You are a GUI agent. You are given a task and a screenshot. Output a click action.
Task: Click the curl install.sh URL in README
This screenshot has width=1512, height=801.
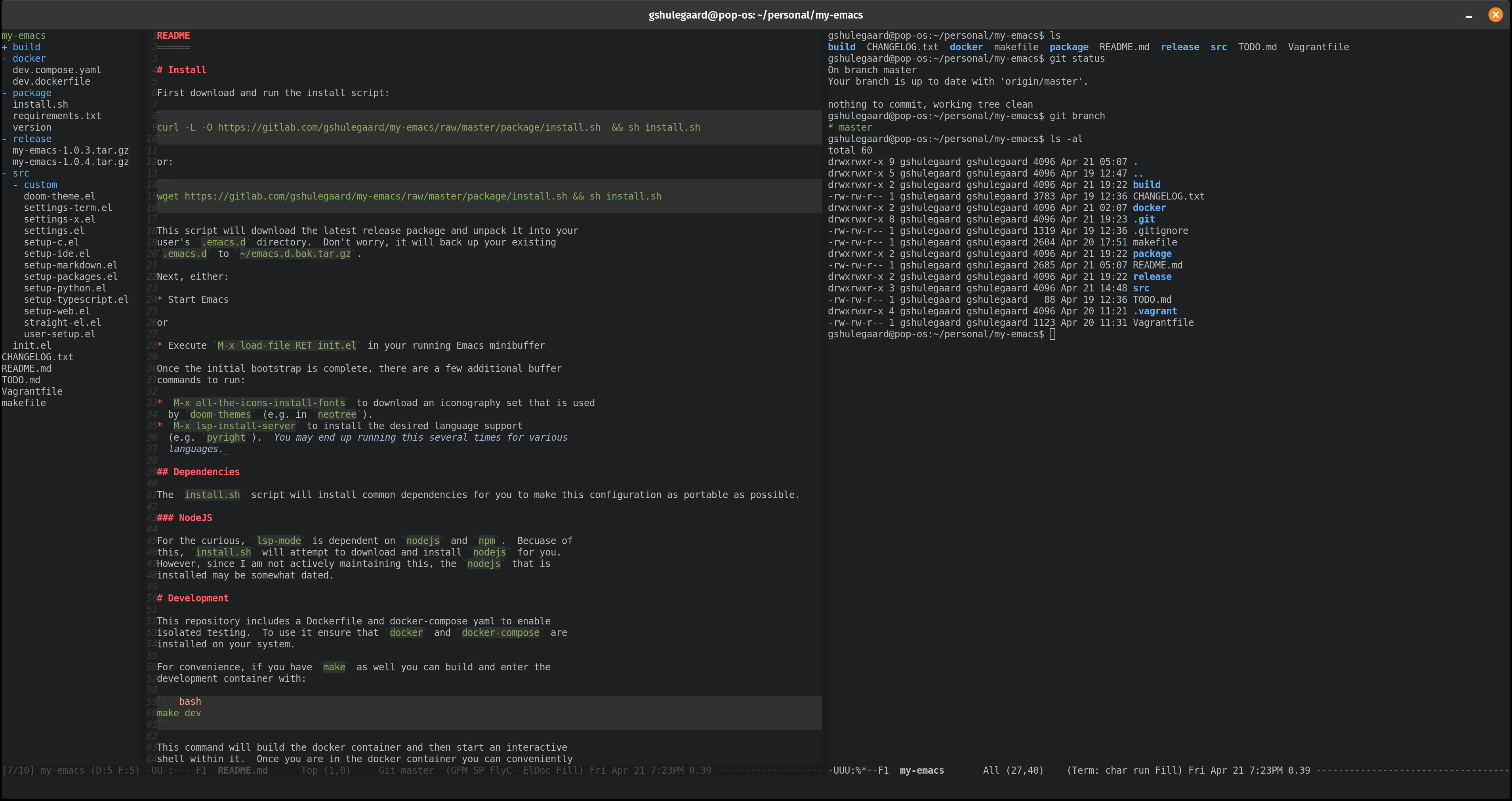[409, 127]
